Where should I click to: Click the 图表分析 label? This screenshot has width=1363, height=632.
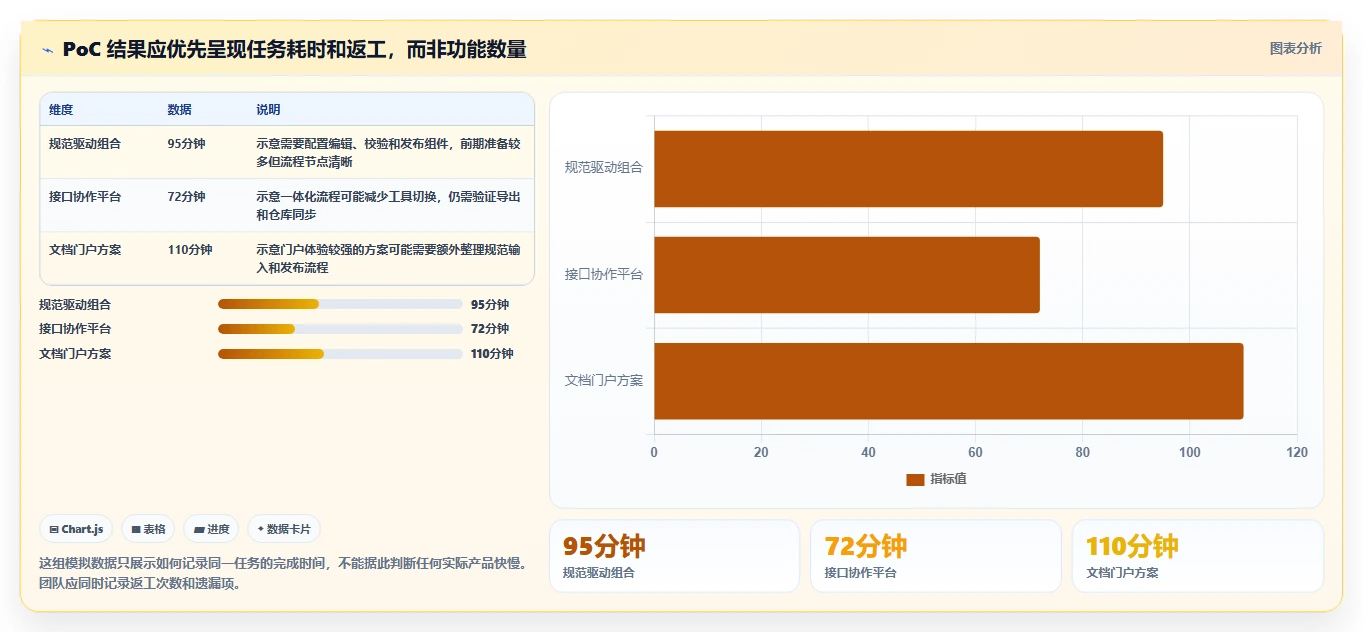click(1295, 49)
